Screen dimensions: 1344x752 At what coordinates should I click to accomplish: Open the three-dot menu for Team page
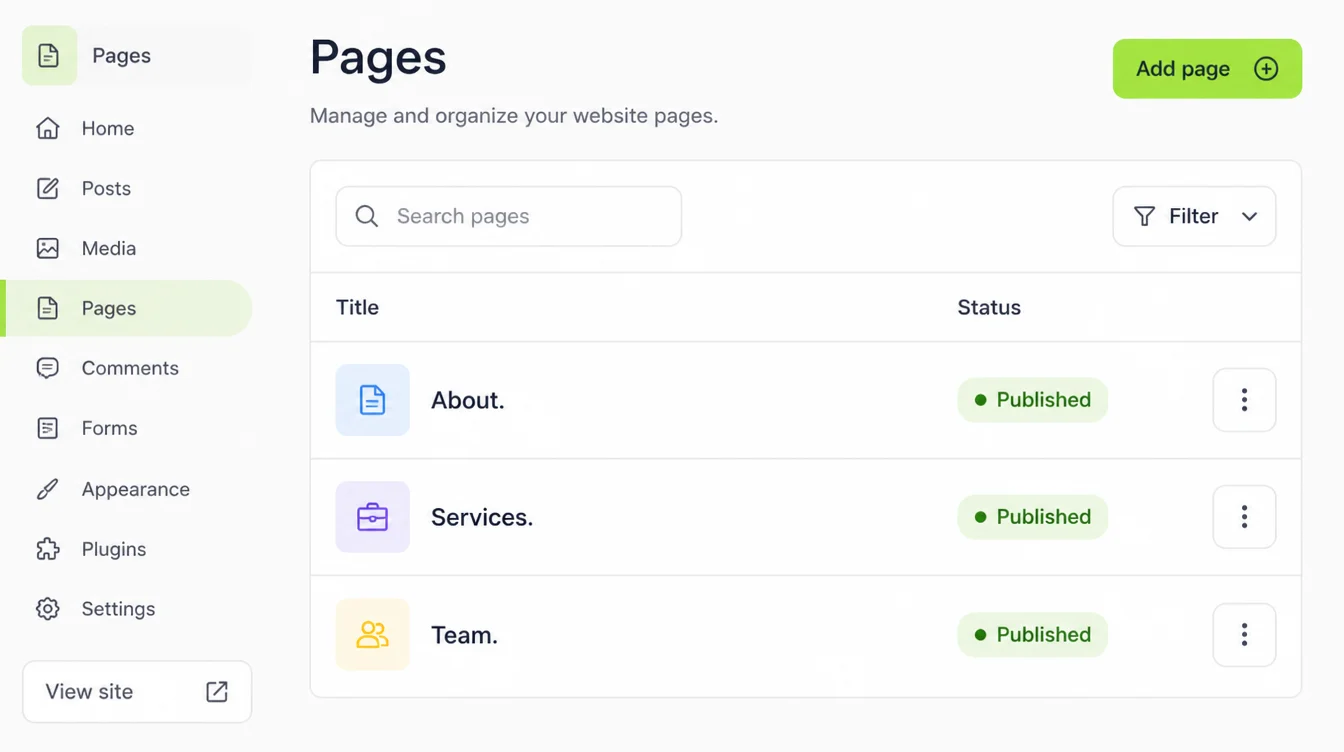click(1244, 634)
